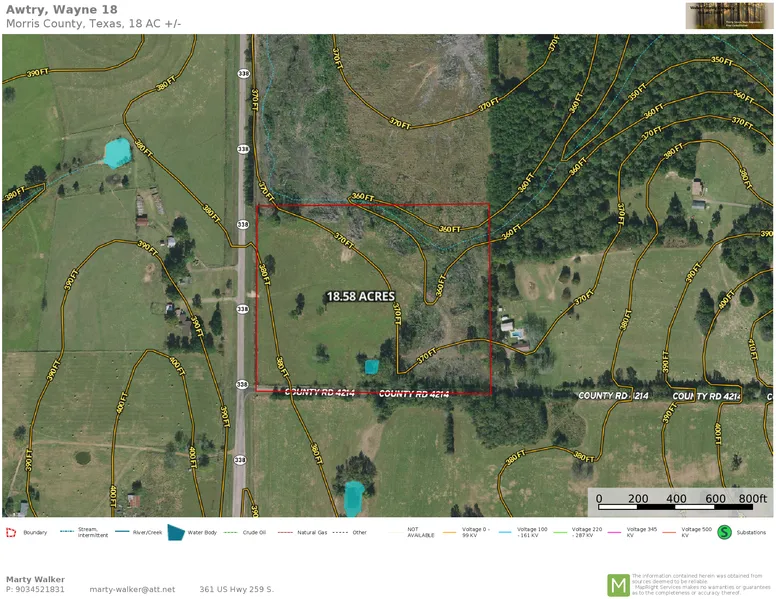Click the MapRight M logo
Viewport: 776px width, 599px height.
(619, 585)
